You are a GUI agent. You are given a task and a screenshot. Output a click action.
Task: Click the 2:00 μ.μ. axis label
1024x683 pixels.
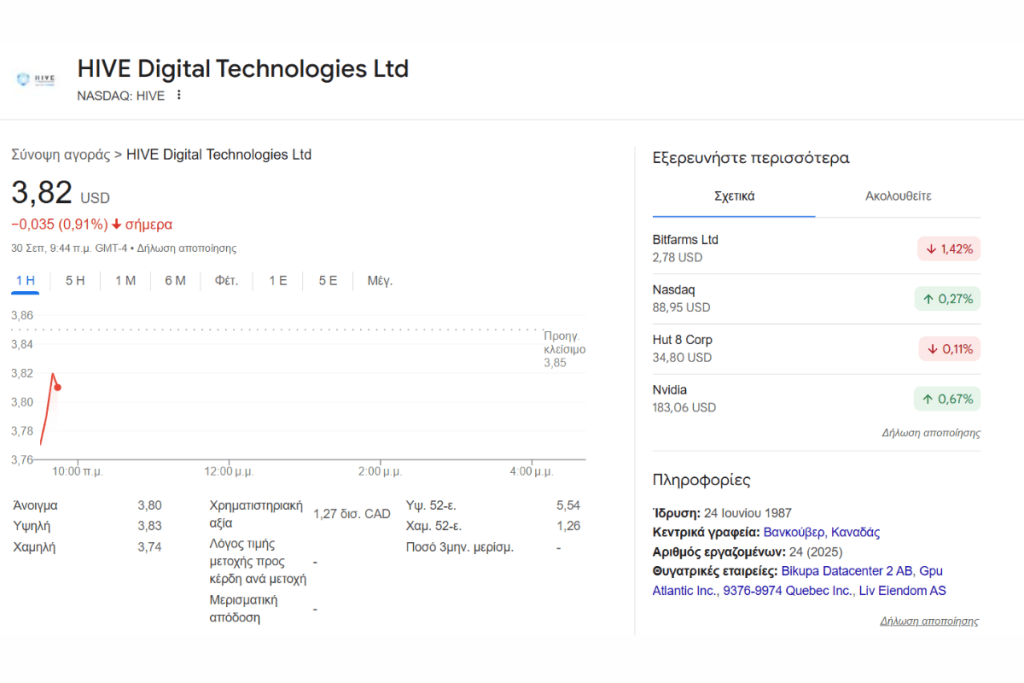[379, 471]
